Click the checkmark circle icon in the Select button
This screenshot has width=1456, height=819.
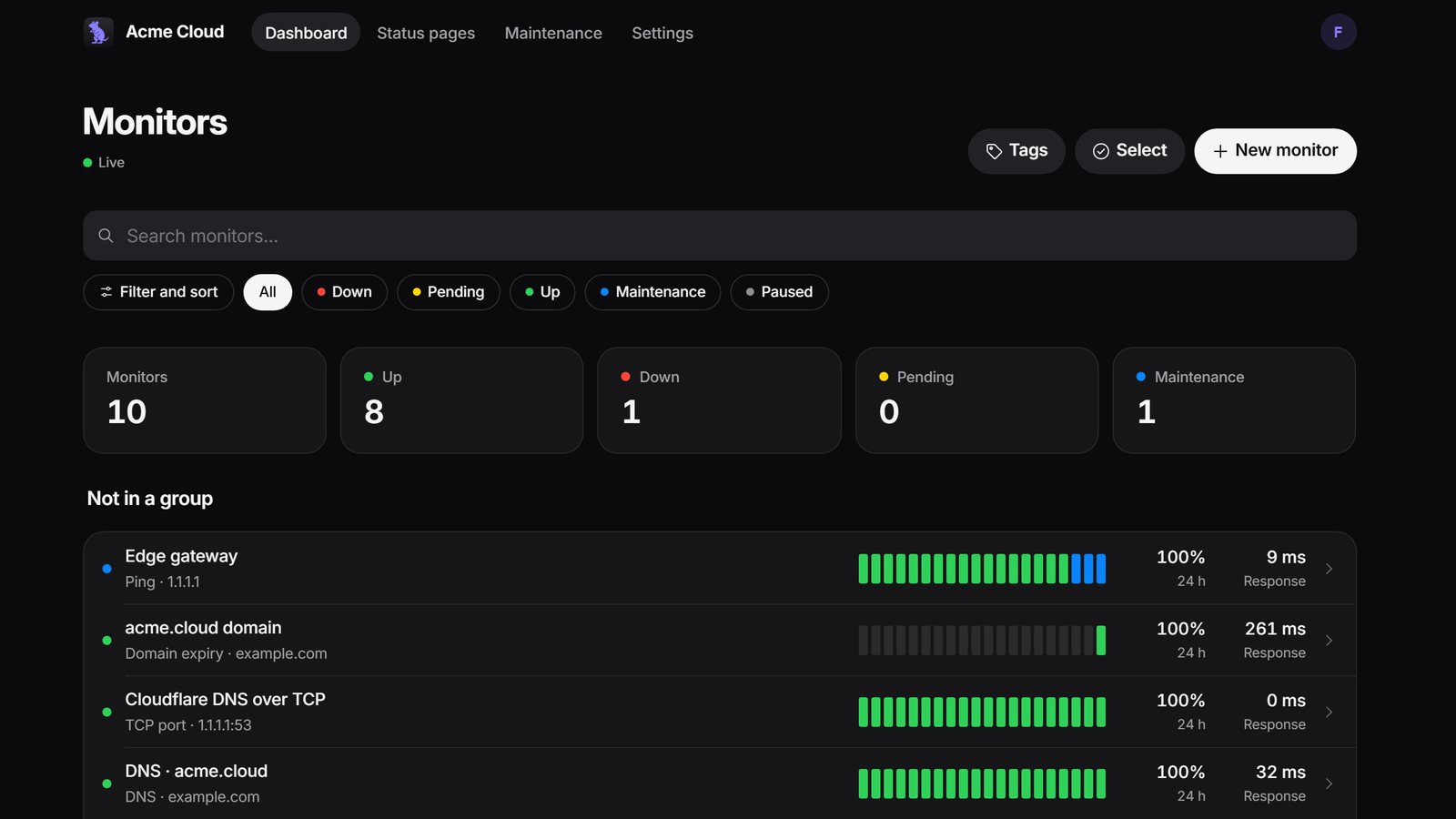tap(1101, 151)
